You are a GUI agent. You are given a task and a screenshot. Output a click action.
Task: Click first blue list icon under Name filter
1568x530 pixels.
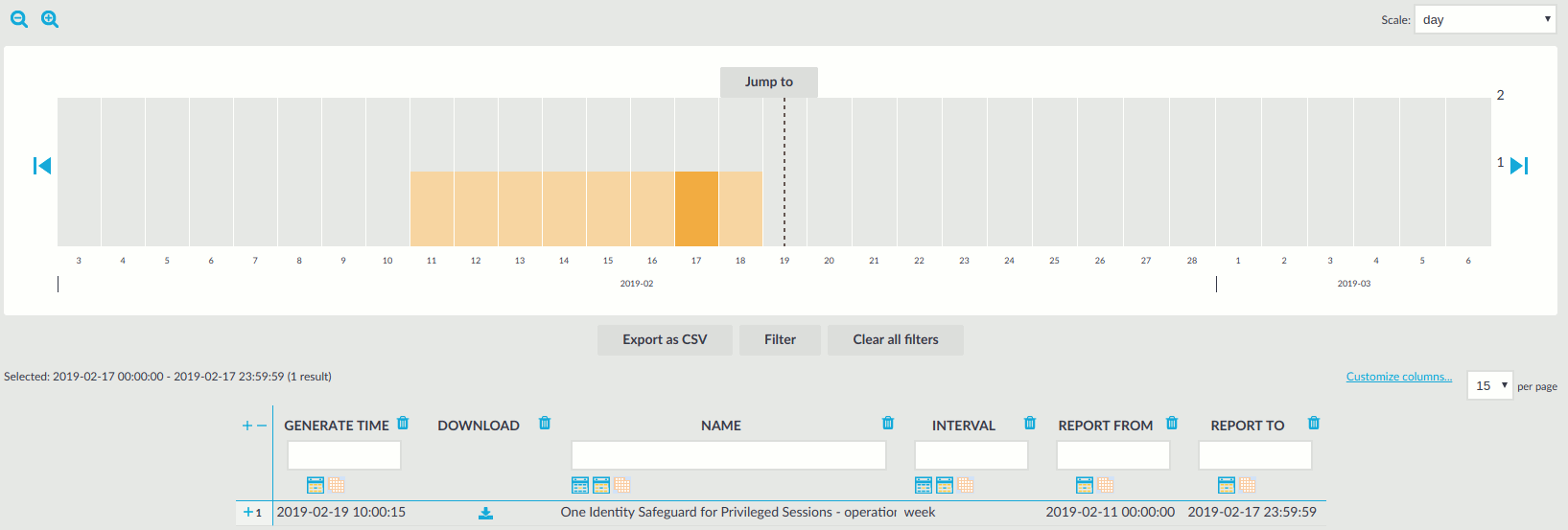pos(580,485)
